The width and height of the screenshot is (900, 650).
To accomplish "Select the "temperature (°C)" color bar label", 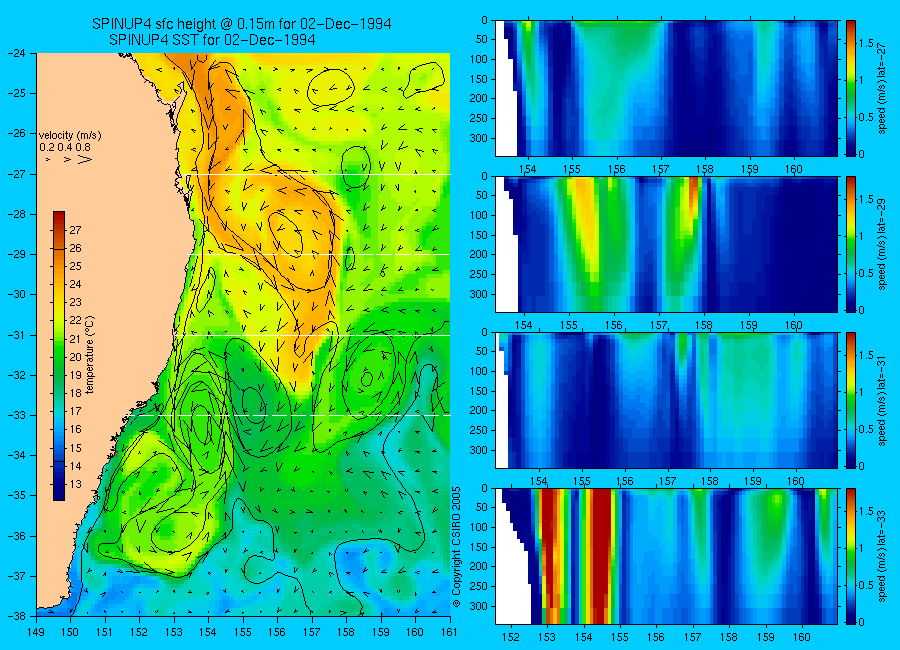I will coord(90,355).
